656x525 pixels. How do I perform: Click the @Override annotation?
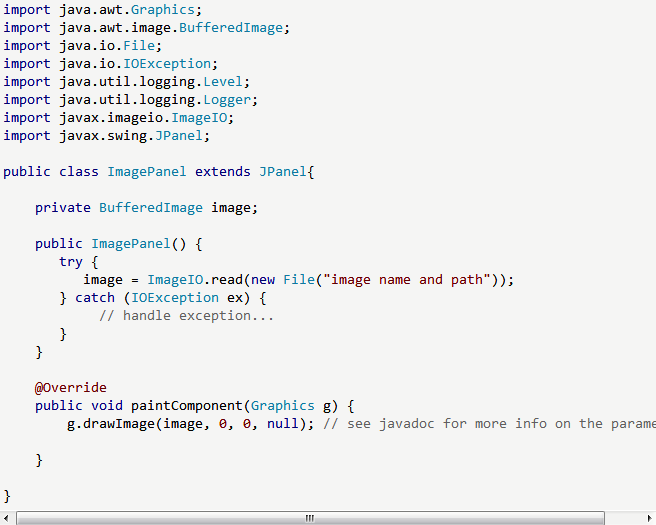coord(70,388)
